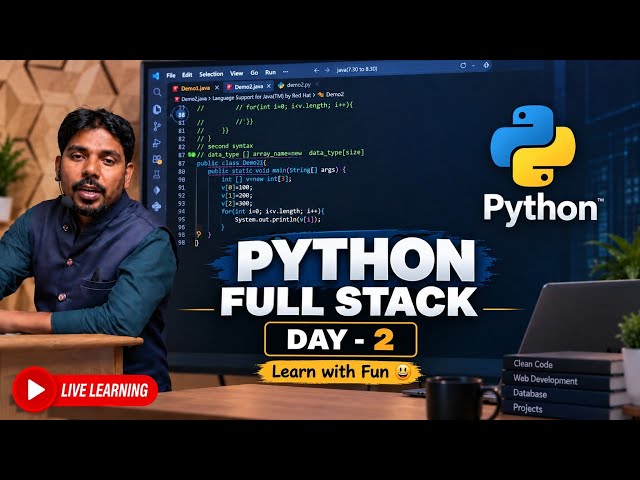Click the 'Database' book spine
This screenshot has width=640, height=480.
pyautogui.click(x=563, y=396)
